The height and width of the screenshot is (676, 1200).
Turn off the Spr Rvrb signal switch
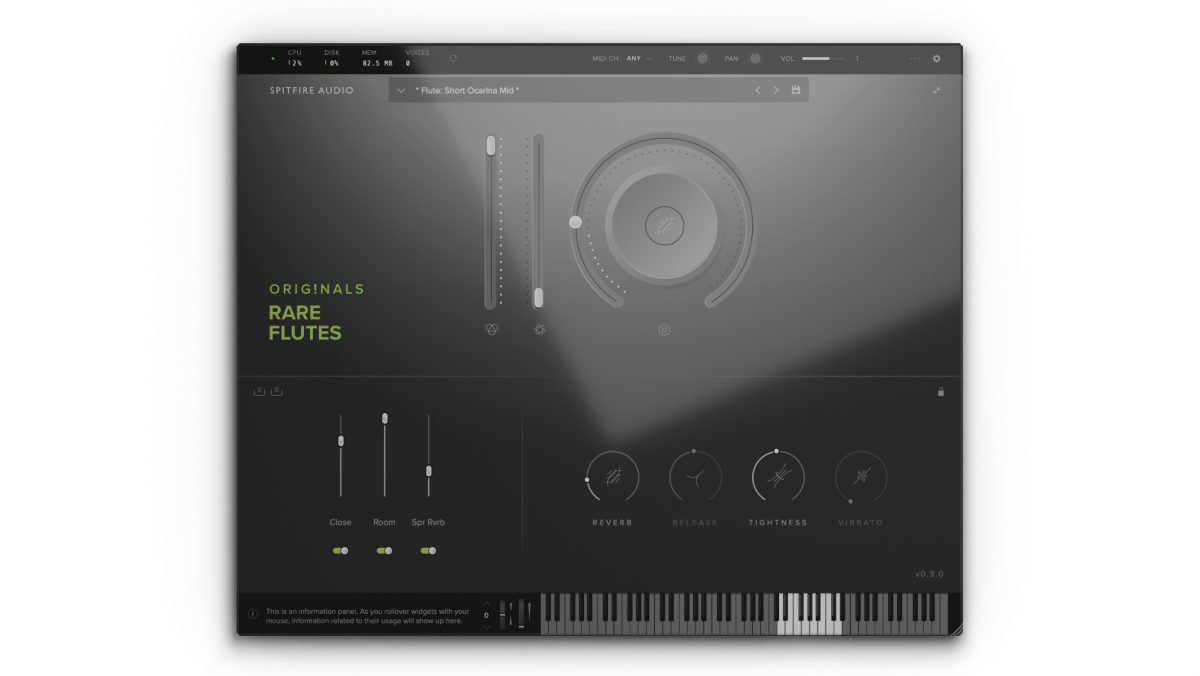pyautogui.click(x=428, y=551)
